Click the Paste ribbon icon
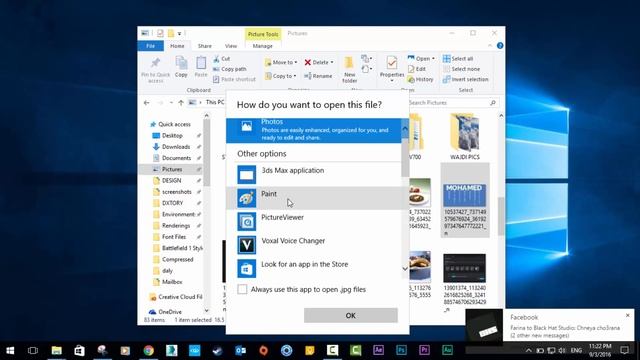Screen dimensions: 640x360 pos(201,67)
